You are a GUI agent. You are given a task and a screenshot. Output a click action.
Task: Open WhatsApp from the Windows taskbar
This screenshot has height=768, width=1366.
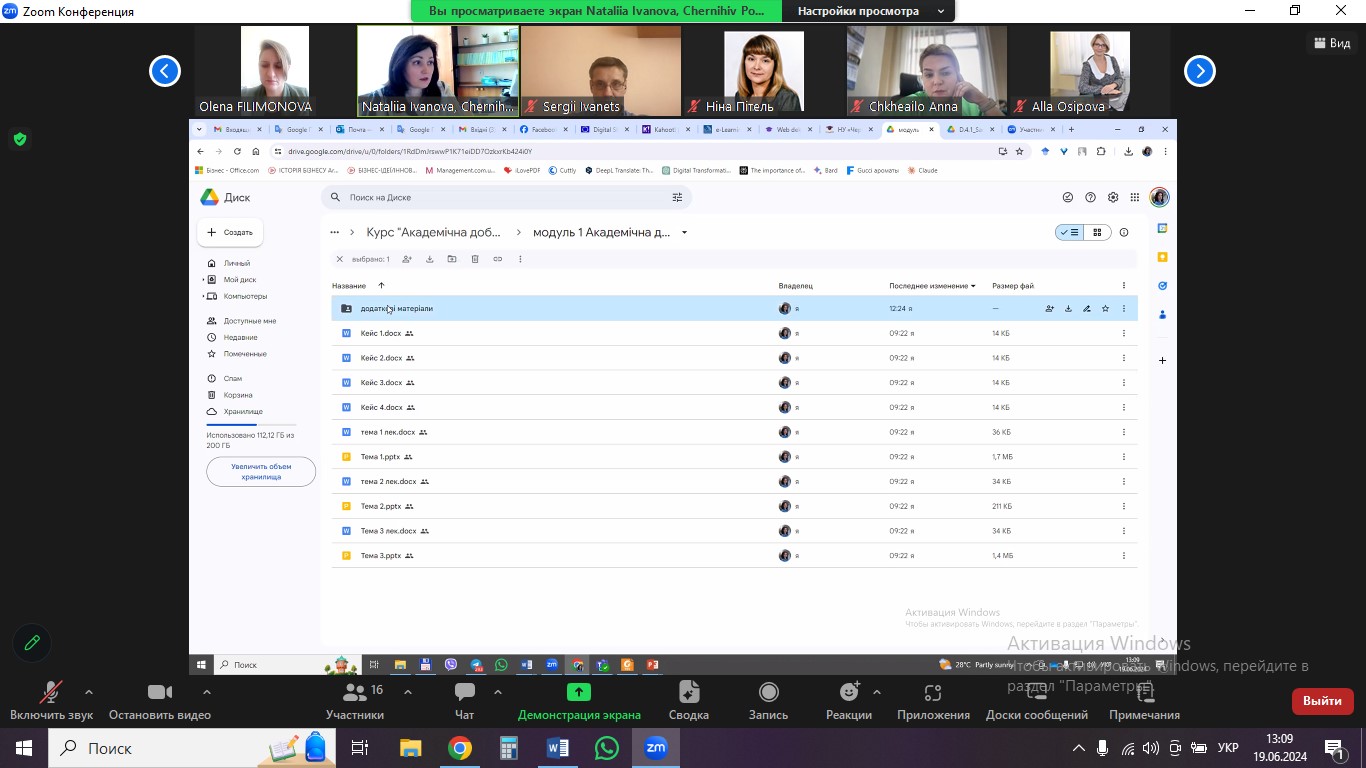pyautogui.click(x=606, y=748)
